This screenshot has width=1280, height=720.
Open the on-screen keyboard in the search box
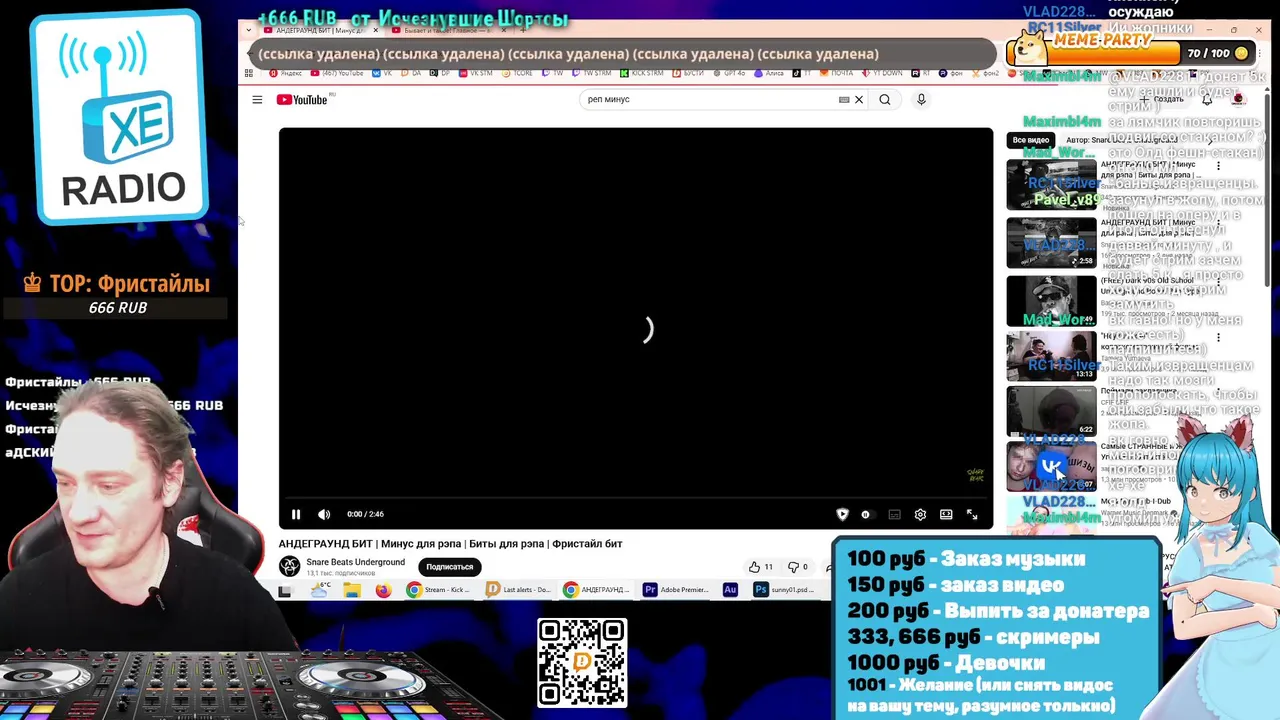(844, 99)
